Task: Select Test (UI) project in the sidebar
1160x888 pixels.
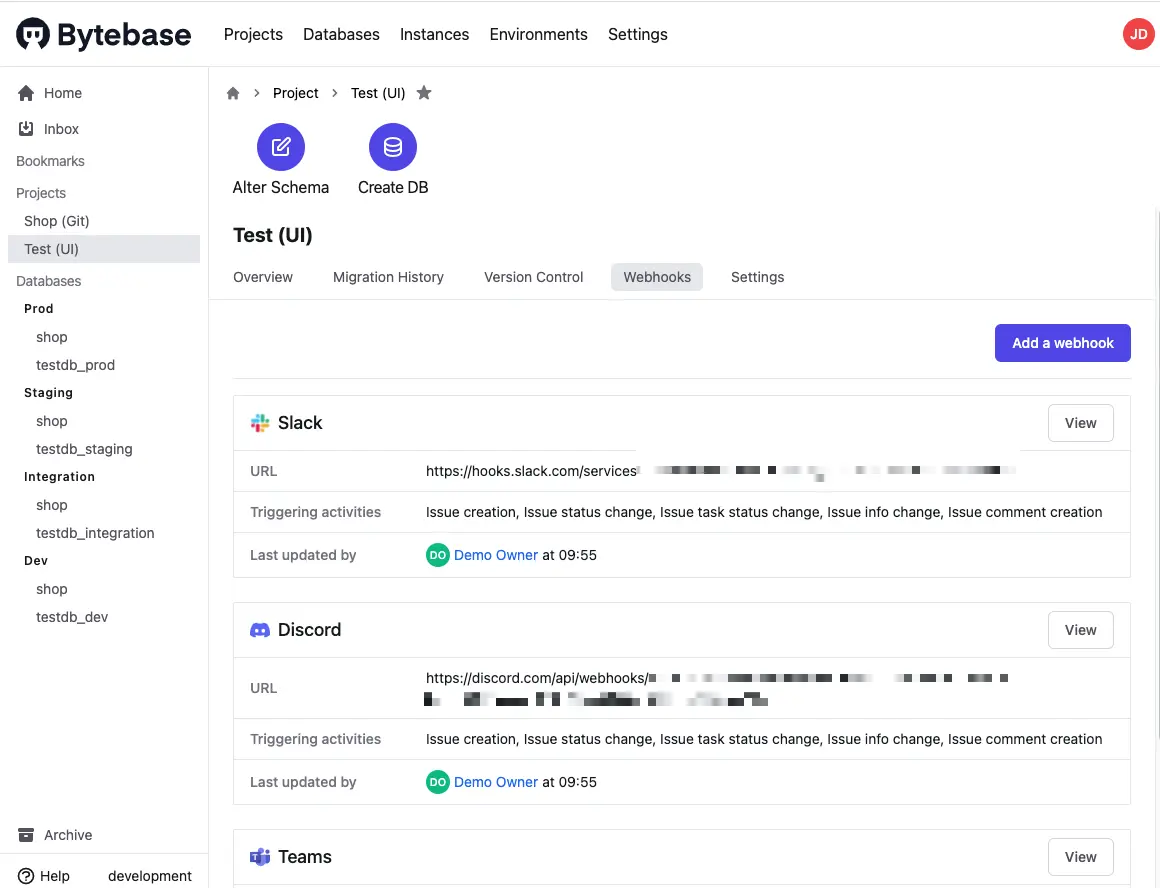Action: point(104,249)
